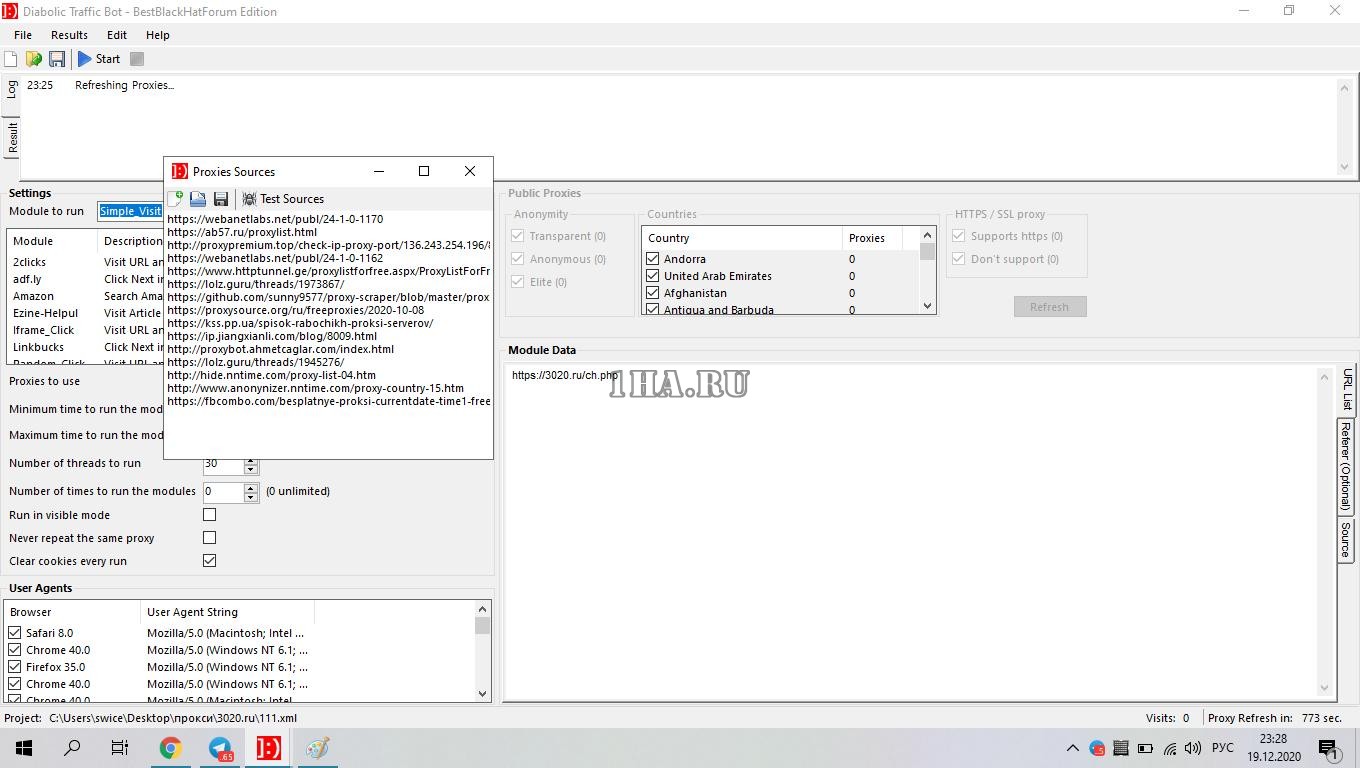
Task: Uncheck the Andorra country checkbox
Action: pos(652,258)
